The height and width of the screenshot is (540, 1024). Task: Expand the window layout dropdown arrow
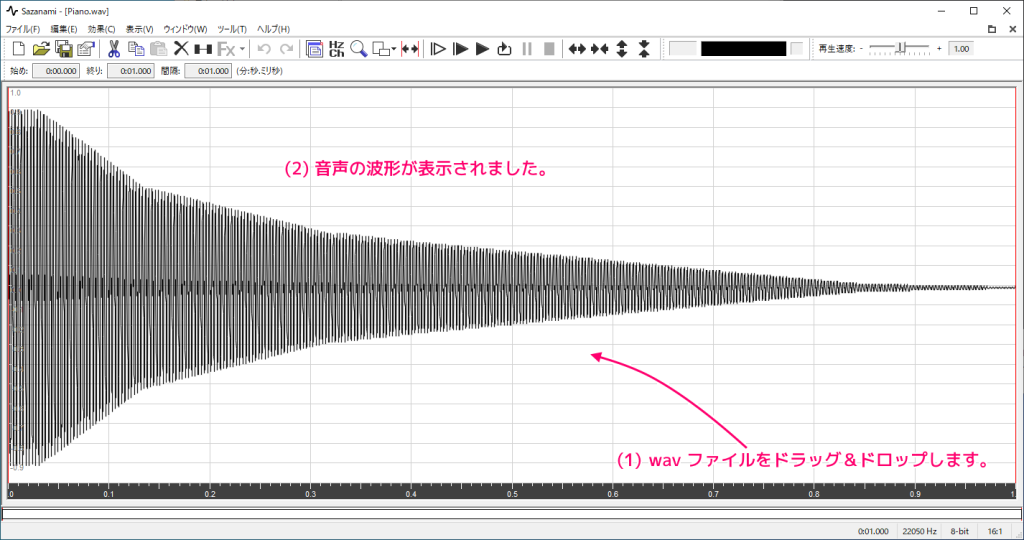pyautogui.click(x=394, y=48)
